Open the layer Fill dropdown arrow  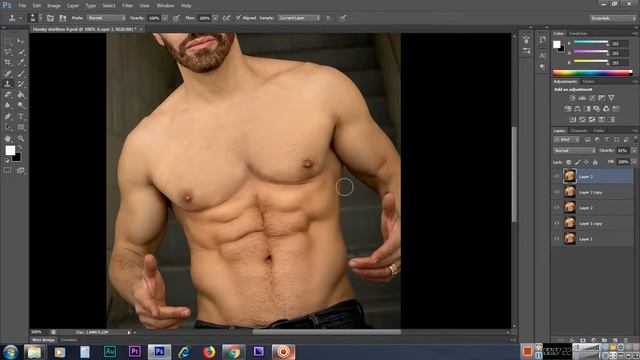[634, 162]
